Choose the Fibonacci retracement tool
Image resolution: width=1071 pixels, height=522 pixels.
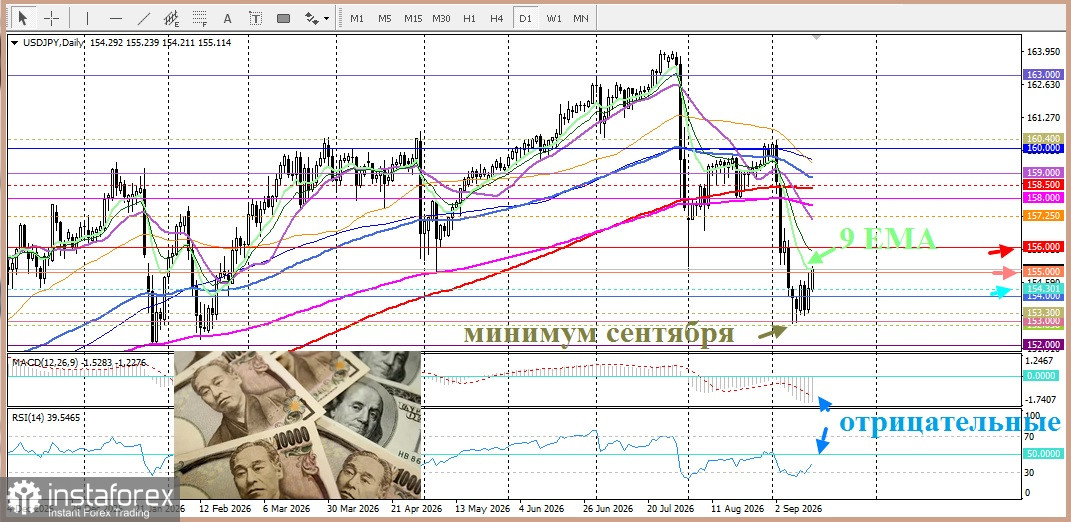click(x=200, y=18)
